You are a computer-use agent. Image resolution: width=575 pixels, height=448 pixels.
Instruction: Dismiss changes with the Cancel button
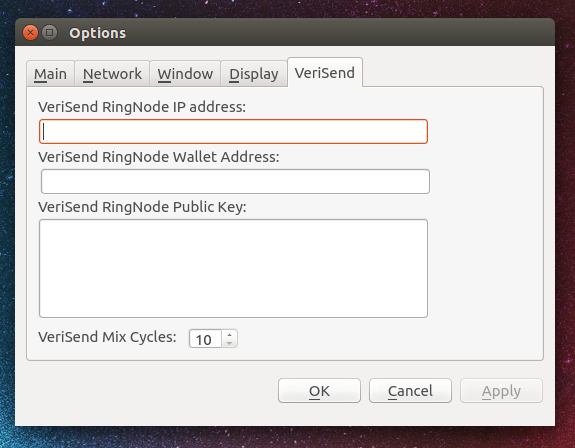[x=410, y=391]
